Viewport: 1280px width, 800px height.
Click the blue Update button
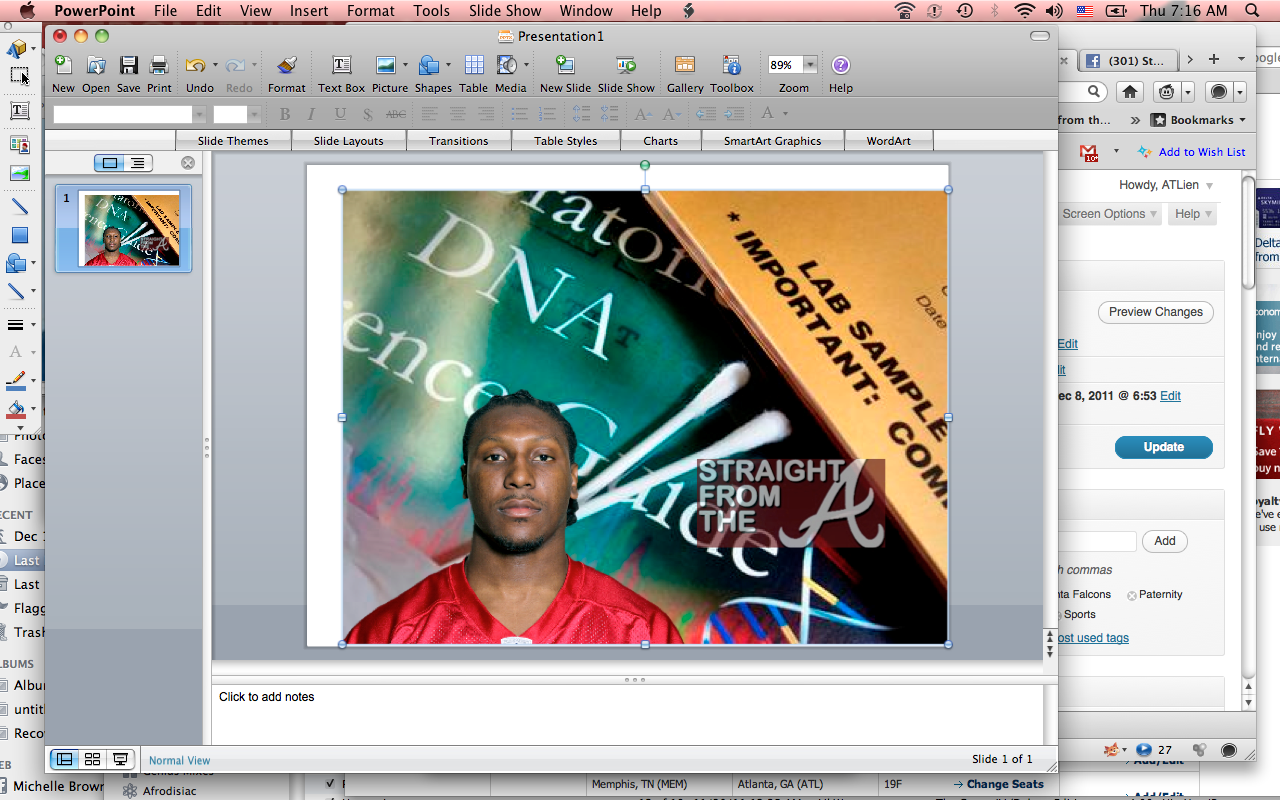pos(1163,447)
